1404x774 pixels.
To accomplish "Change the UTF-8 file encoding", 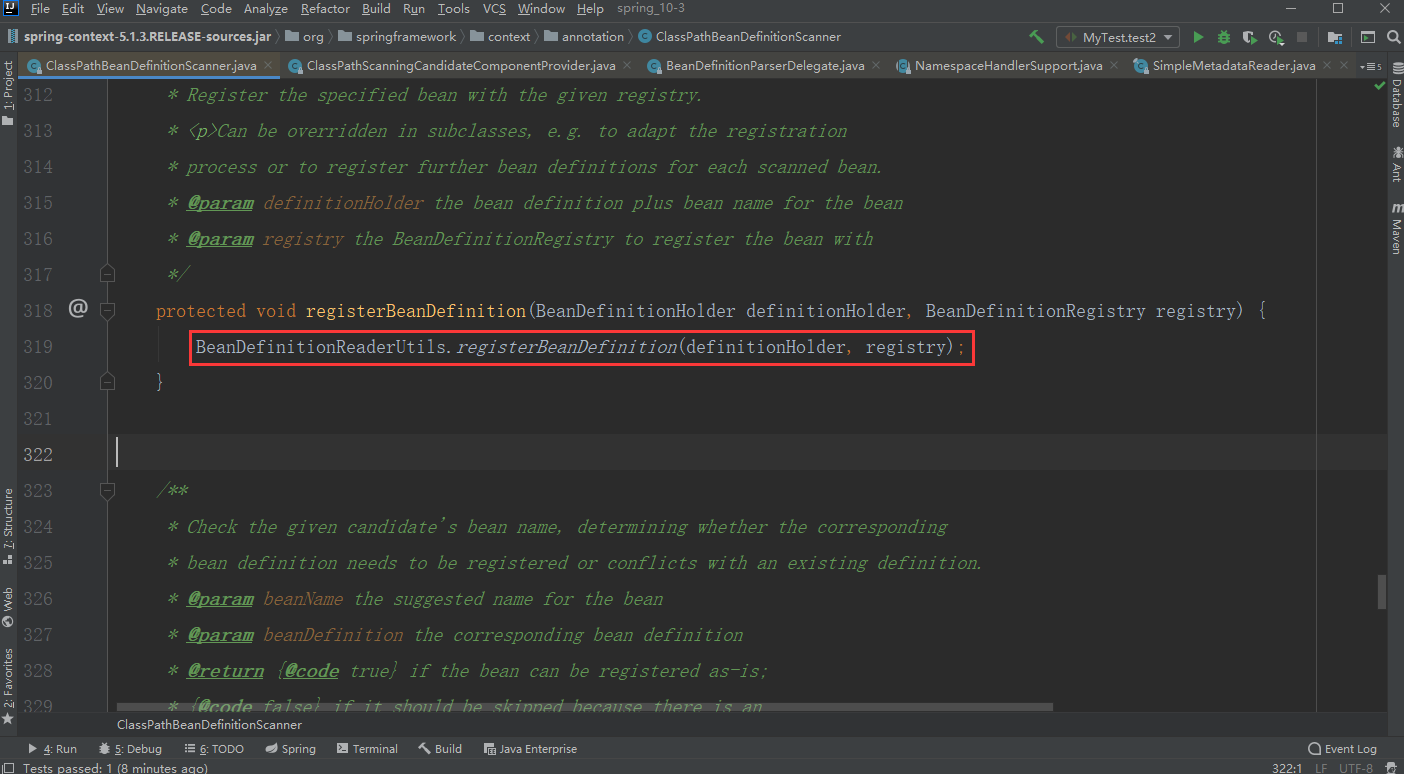I will pos(1355,767).
